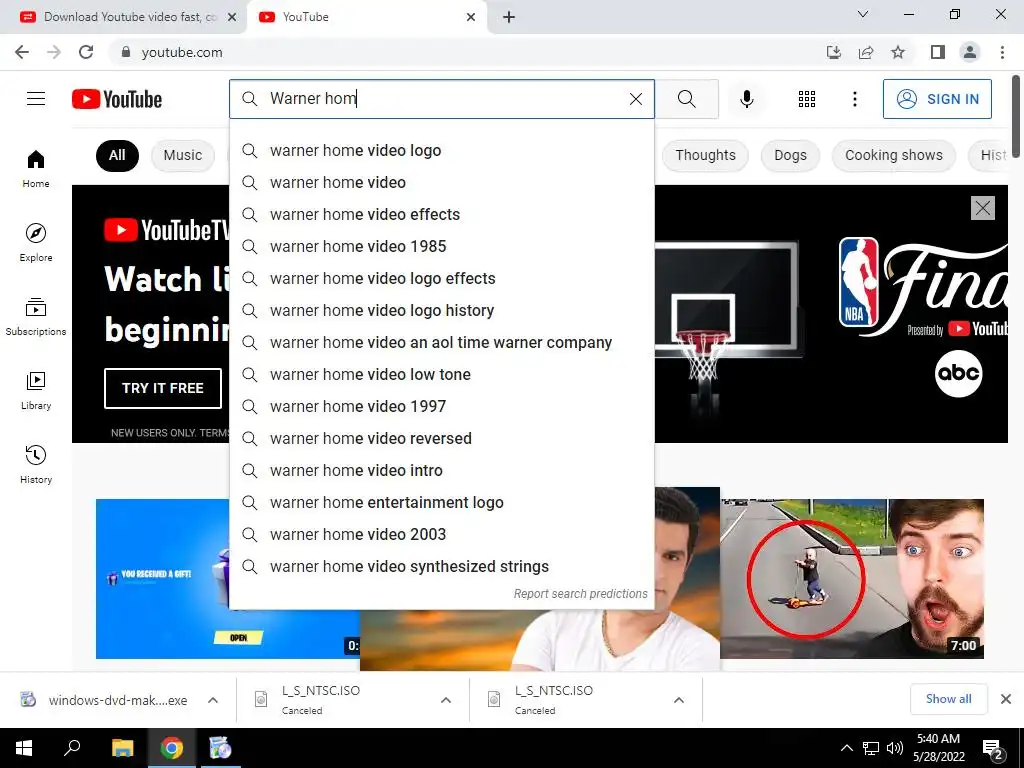Click the SIGN IN button

point(937,99)
